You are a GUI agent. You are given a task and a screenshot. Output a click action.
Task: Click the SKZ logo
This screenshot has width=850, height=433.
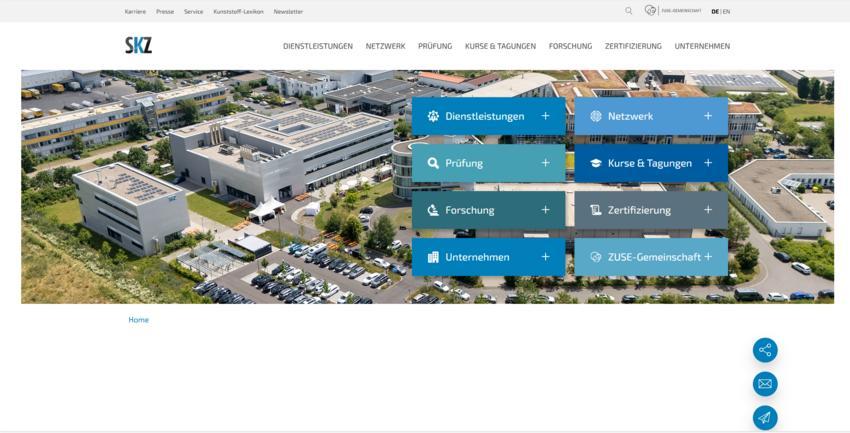pos(138,46)
